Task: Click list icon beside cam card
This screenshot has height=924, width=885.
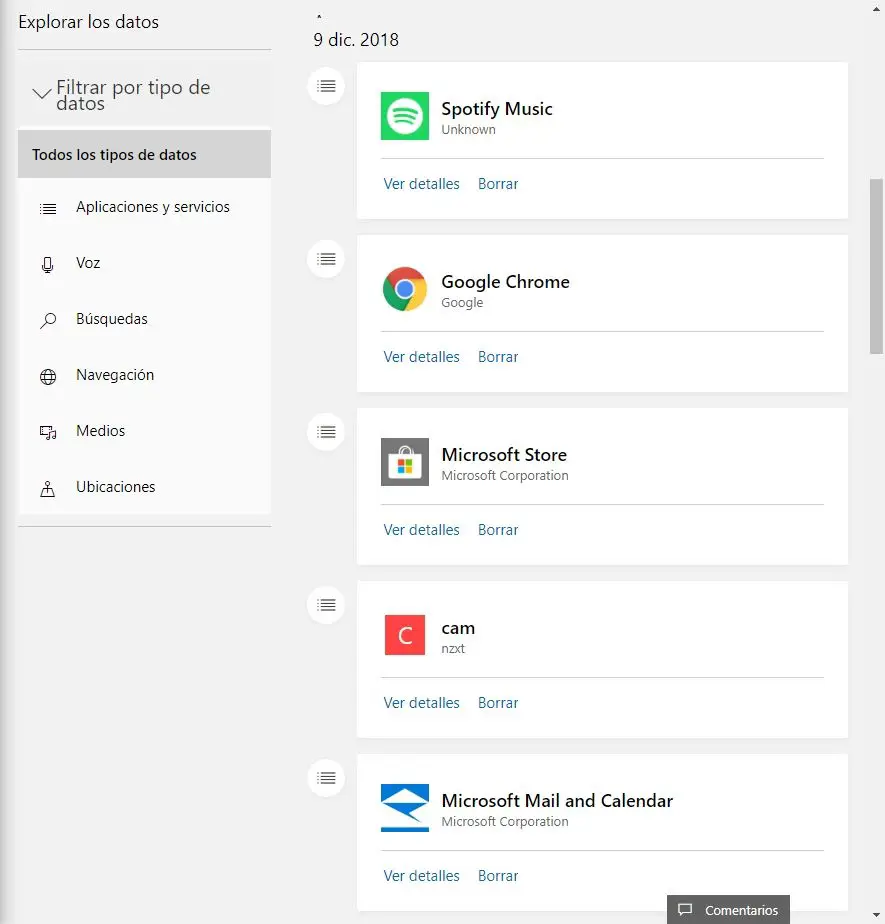Action: pyautogui.click(x=326, y=605)
